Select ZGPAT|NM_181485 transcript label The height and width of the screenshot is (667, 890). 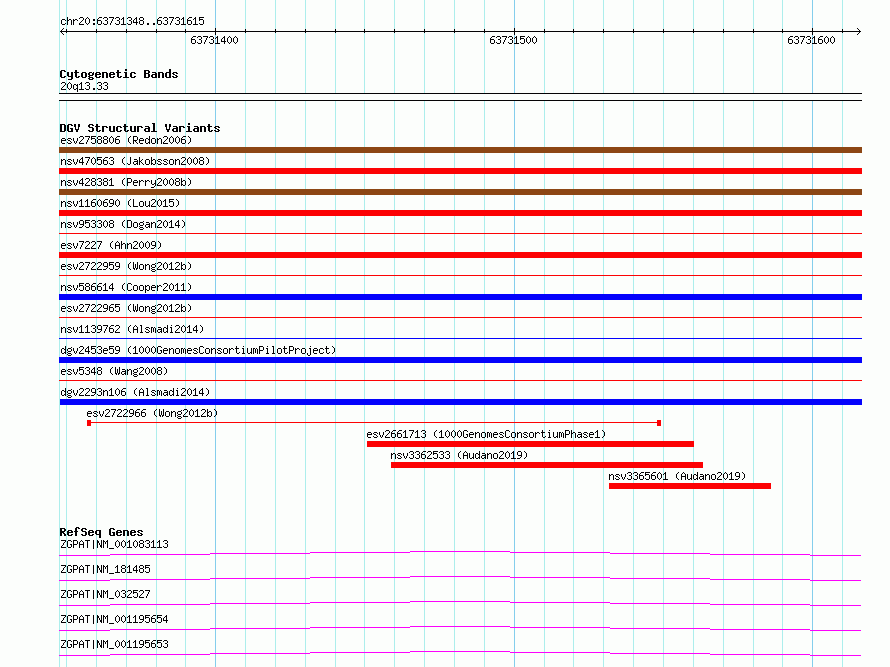point(105,569)
